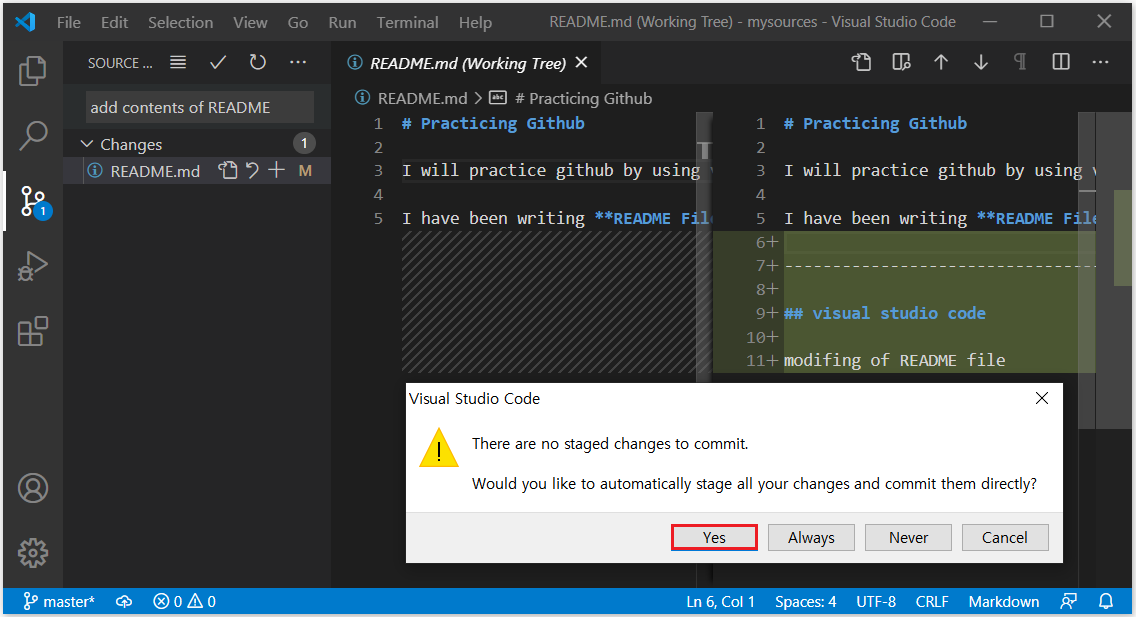The image size is (1136, 617).
Task: Open the Explorer view in activity bar
Action: pyautogui.click(x=33, y=70)
